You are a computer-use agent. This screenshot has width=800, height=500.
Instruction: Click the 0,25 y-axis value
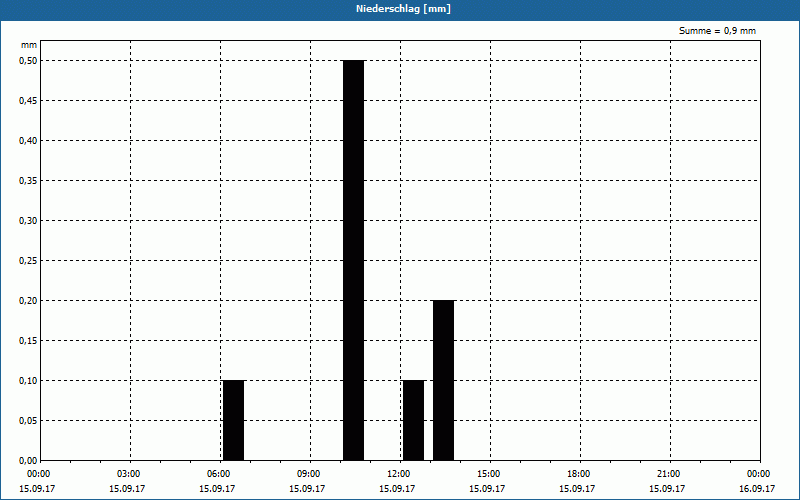[x=28, y=261]
